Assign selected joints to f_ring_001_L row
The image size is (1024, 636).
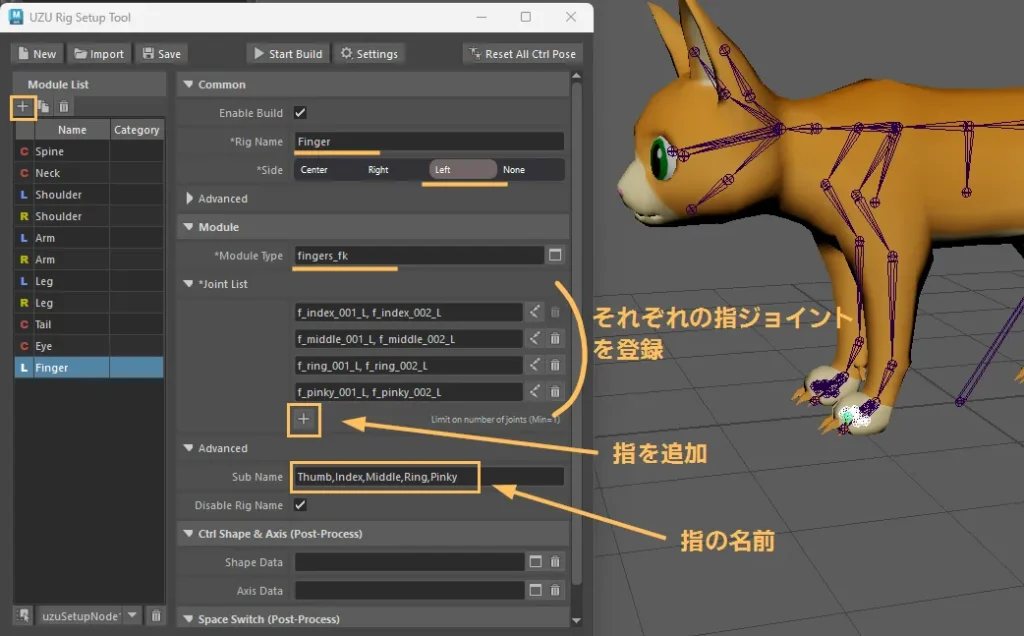535,365
